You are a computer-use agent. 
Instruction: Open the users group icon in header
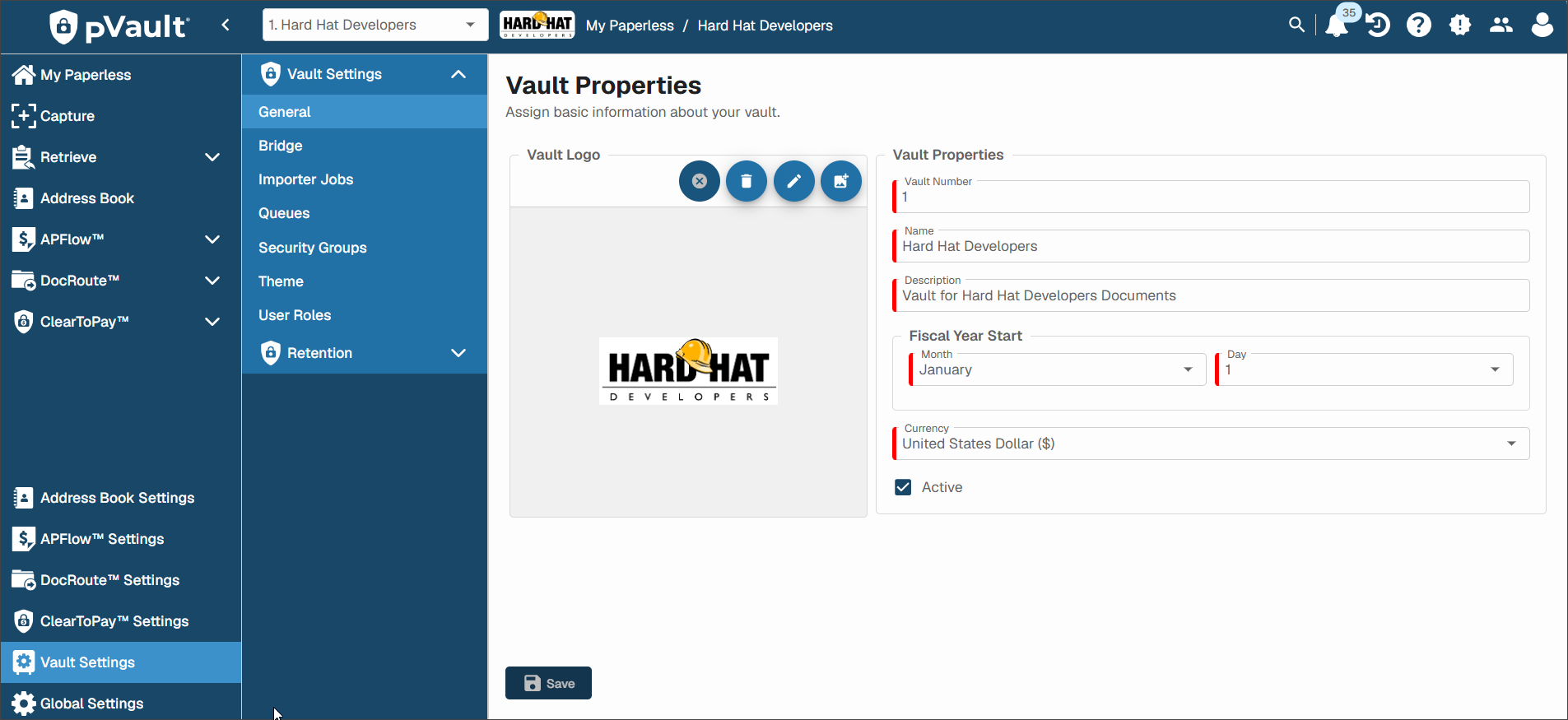click(1501, 25)
